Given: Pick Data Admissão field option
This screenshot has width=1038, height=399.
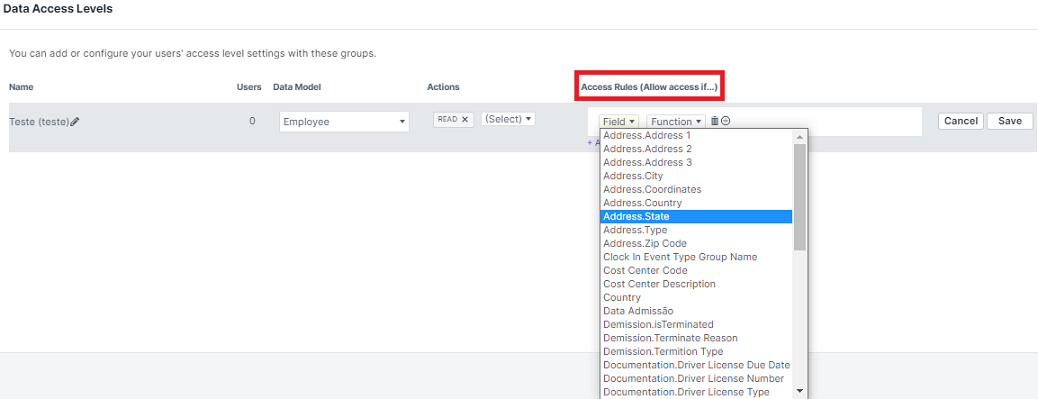Looking at the screenshot, I should tap(696, 311).
